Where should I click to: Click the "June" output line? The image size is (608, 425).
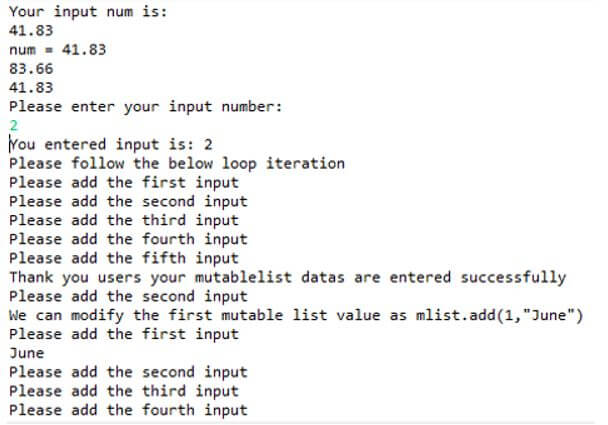pyautogui.click(x=26, y=353)
